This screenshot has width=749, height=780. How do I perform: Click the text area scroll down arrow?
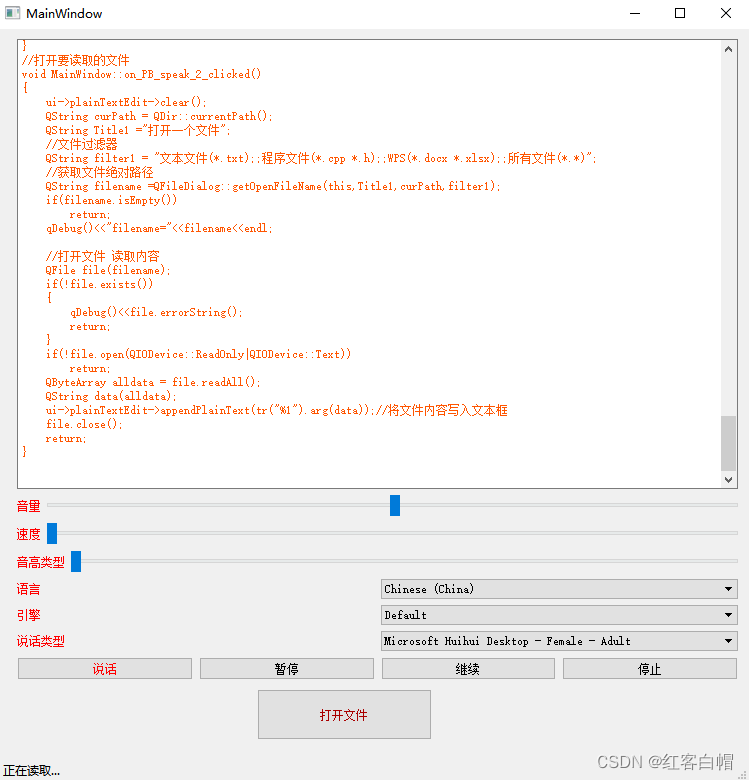[x=728, y=480]
